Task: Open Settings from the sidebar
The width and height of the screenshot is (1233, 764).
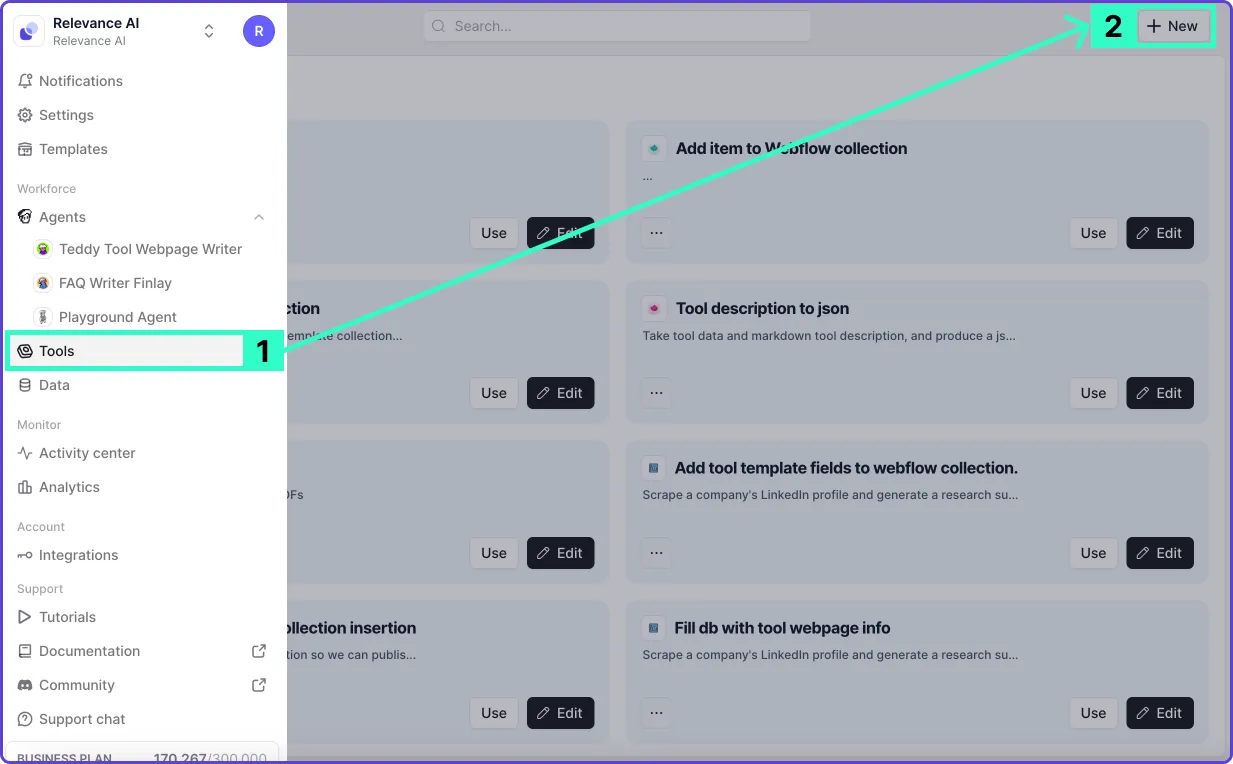Action: 66,115
